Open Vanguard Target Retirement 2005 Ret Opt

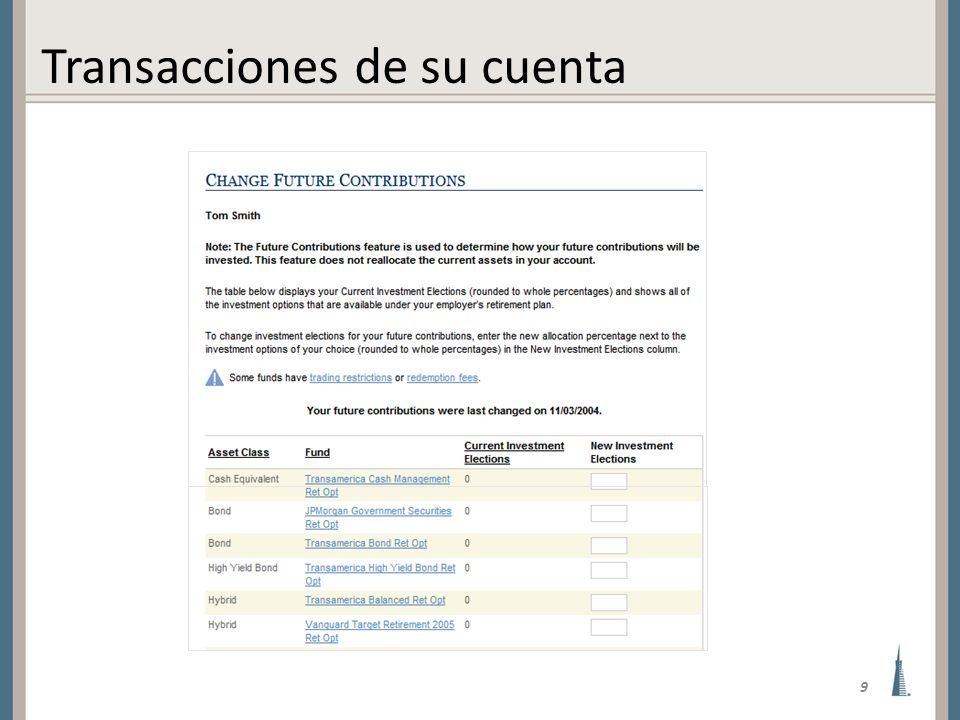380,631
